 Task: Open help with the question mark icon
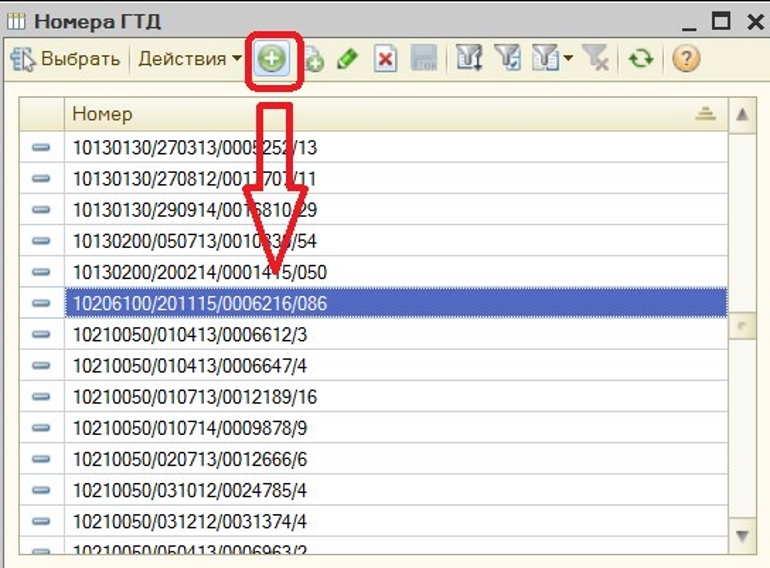coord(685,60)
